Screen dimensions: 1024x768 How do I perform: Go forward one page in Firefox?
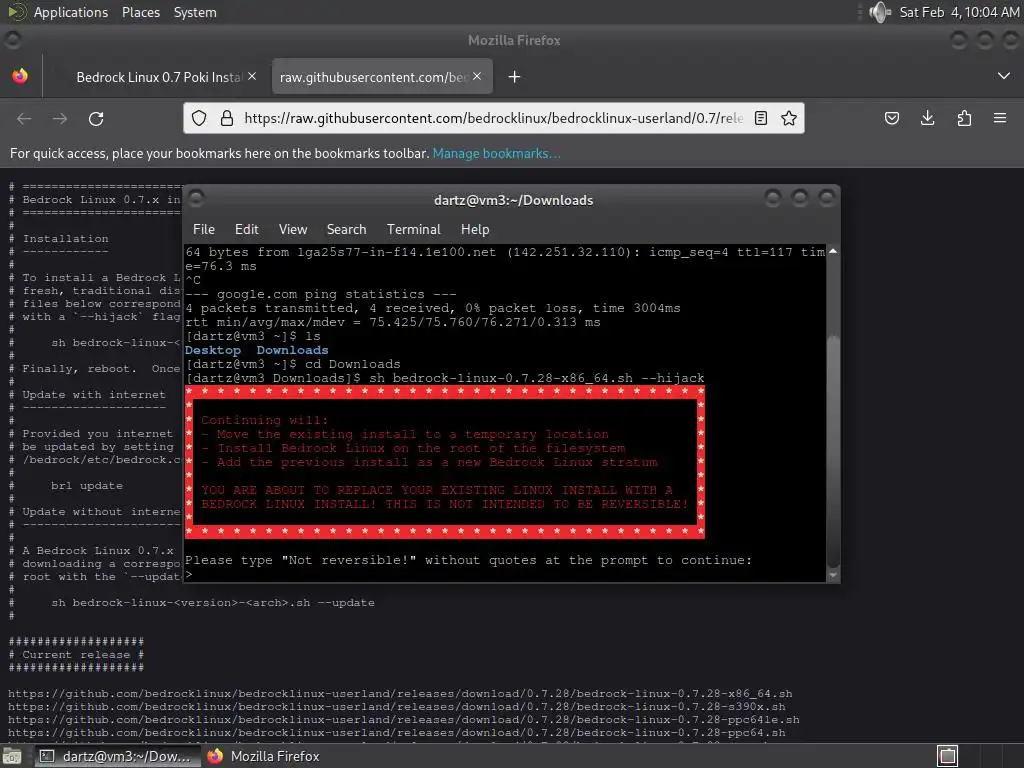tap(60, 118)
